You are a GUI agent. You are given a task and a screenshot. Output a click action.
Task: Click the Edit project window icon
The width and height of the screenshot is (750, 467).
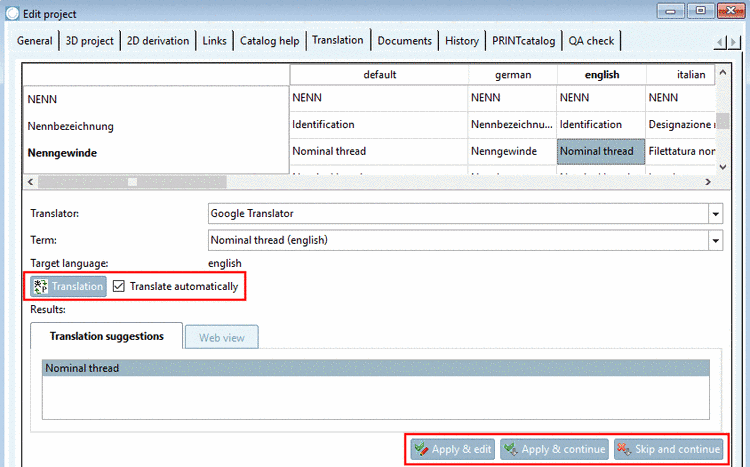[12, 13]
